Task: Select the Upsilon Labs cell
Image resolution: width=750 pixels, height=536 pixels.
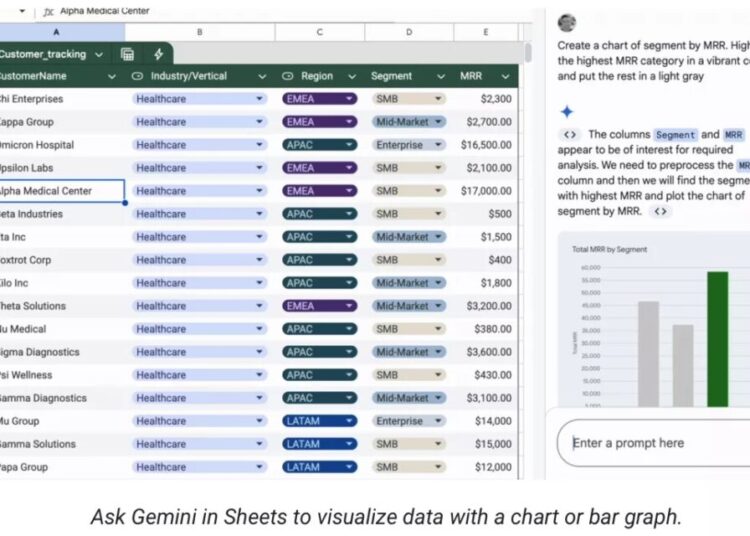Action: [62, 168]
